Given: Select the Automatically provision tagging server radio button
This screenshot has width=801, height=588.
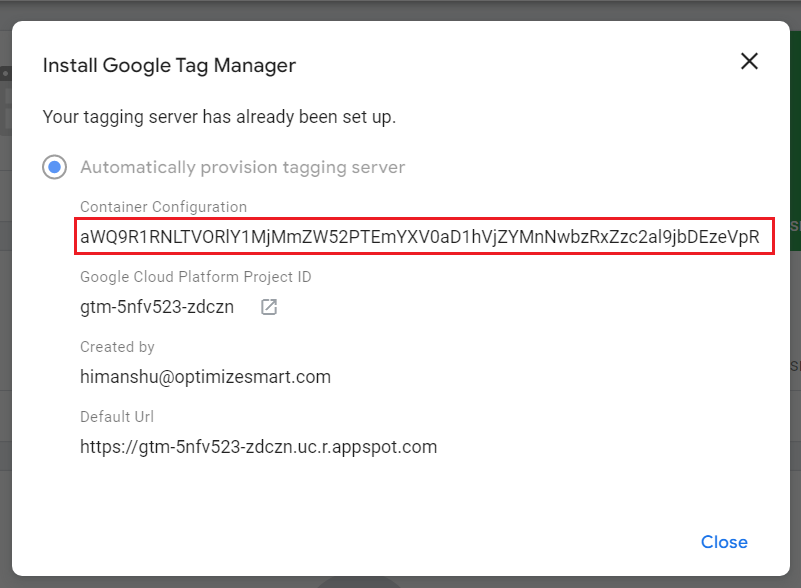Looking at the screenshot, I should [54, 167].
